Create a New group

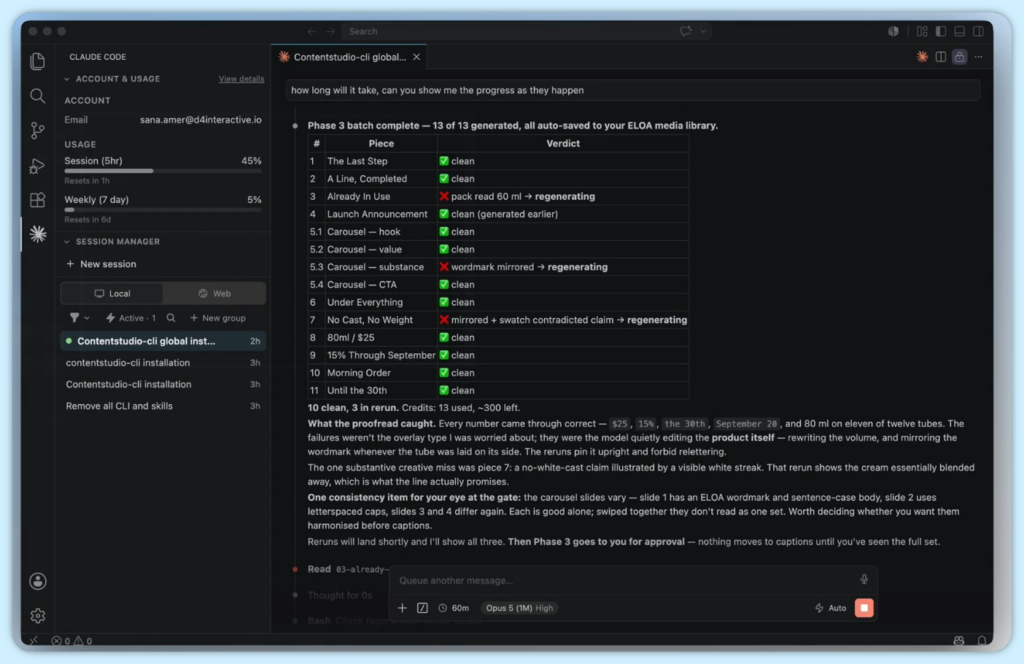[x=217, y=318]
